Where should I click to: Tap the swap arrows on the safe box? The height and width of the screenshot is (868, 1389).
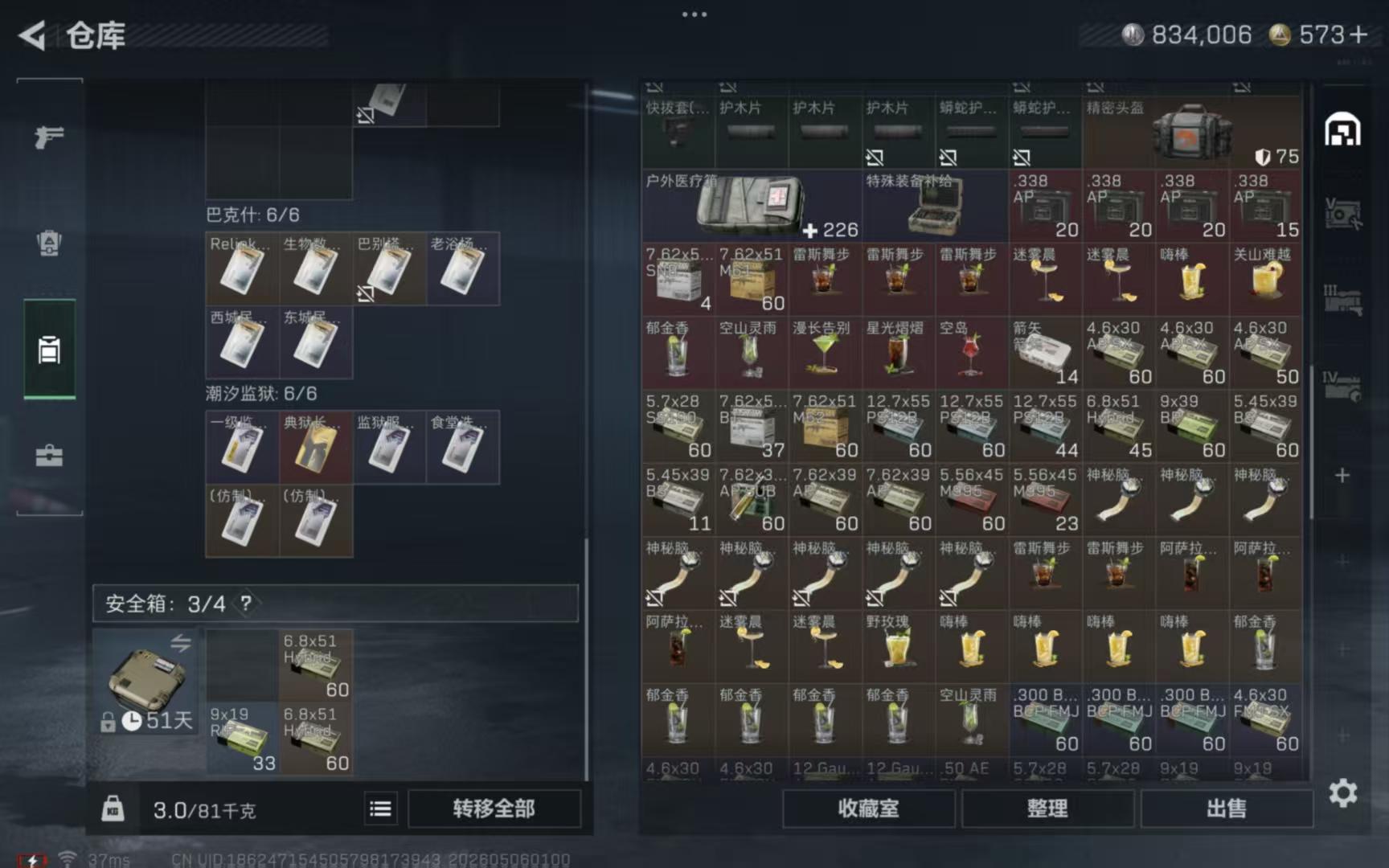[x=180, y=643]
